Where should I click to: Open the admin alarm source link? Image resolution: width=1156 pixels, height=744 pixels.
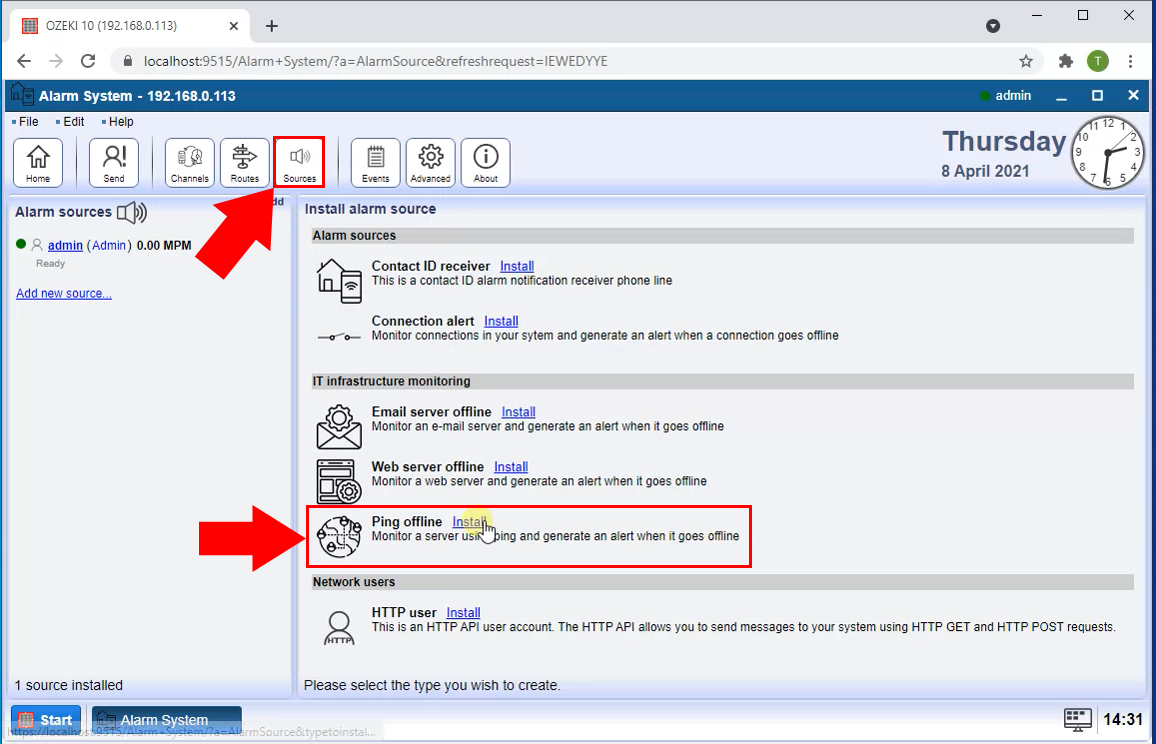(65, 246)
